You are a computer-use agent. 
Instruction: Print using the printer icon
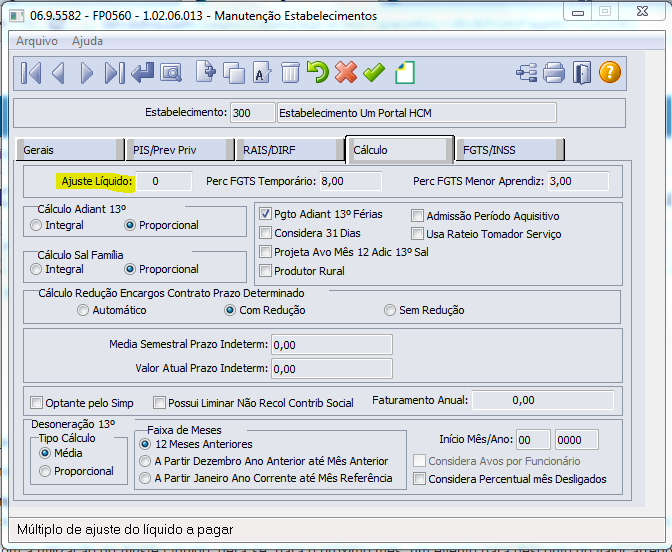click(554, 72)
